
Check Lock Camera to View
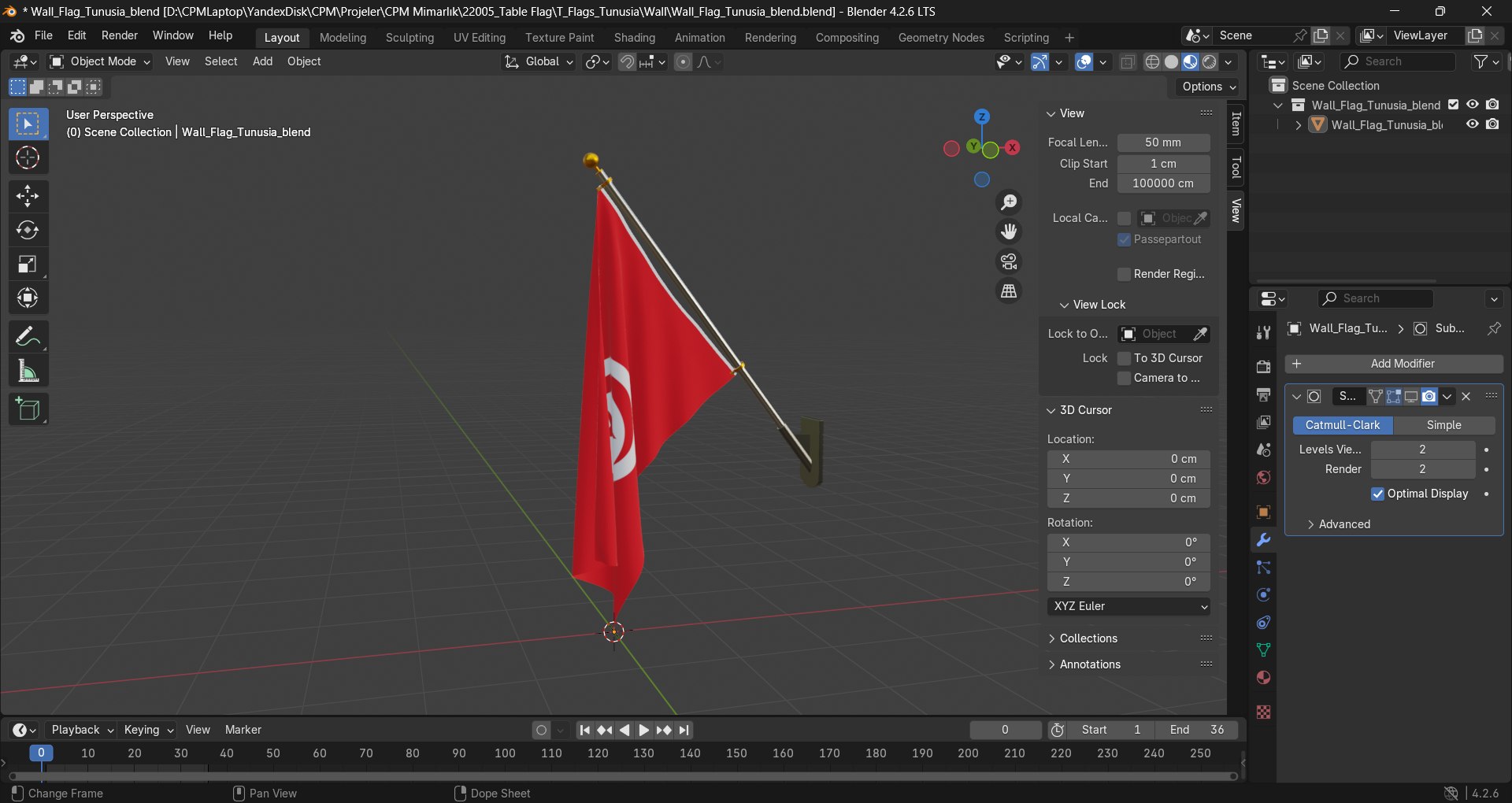tap(1125, 378)
